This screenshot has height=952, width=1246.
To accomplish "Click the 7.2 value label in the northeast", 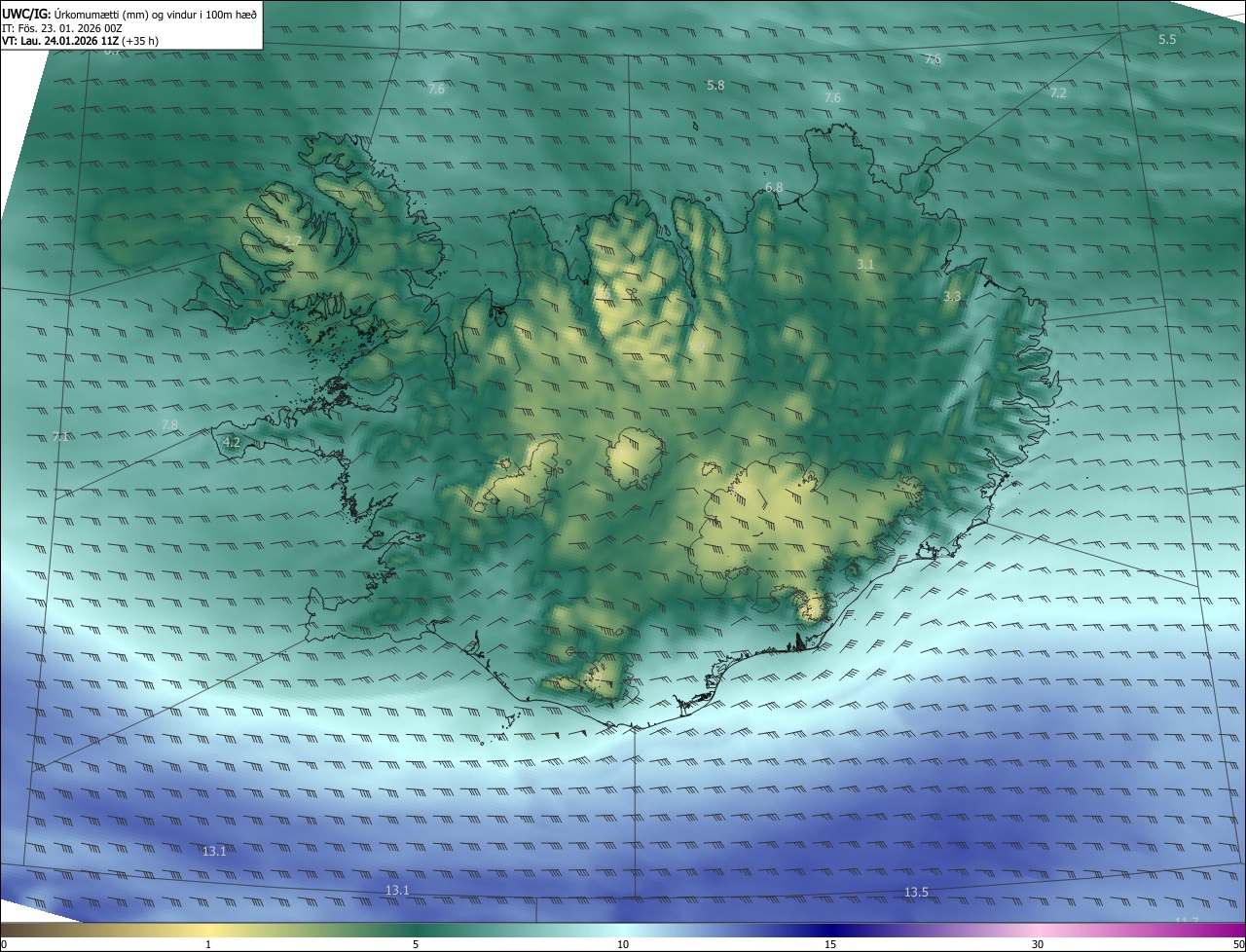I will (x=1058, y=92).
